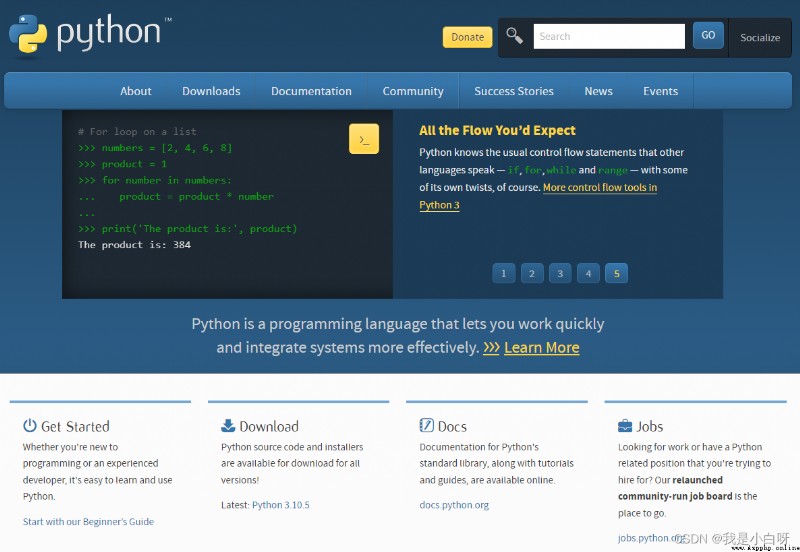Image resolution: width=800 pixels, height=552 pixels.
Task: Click the search magnifier icon
Action: [514, 36]
